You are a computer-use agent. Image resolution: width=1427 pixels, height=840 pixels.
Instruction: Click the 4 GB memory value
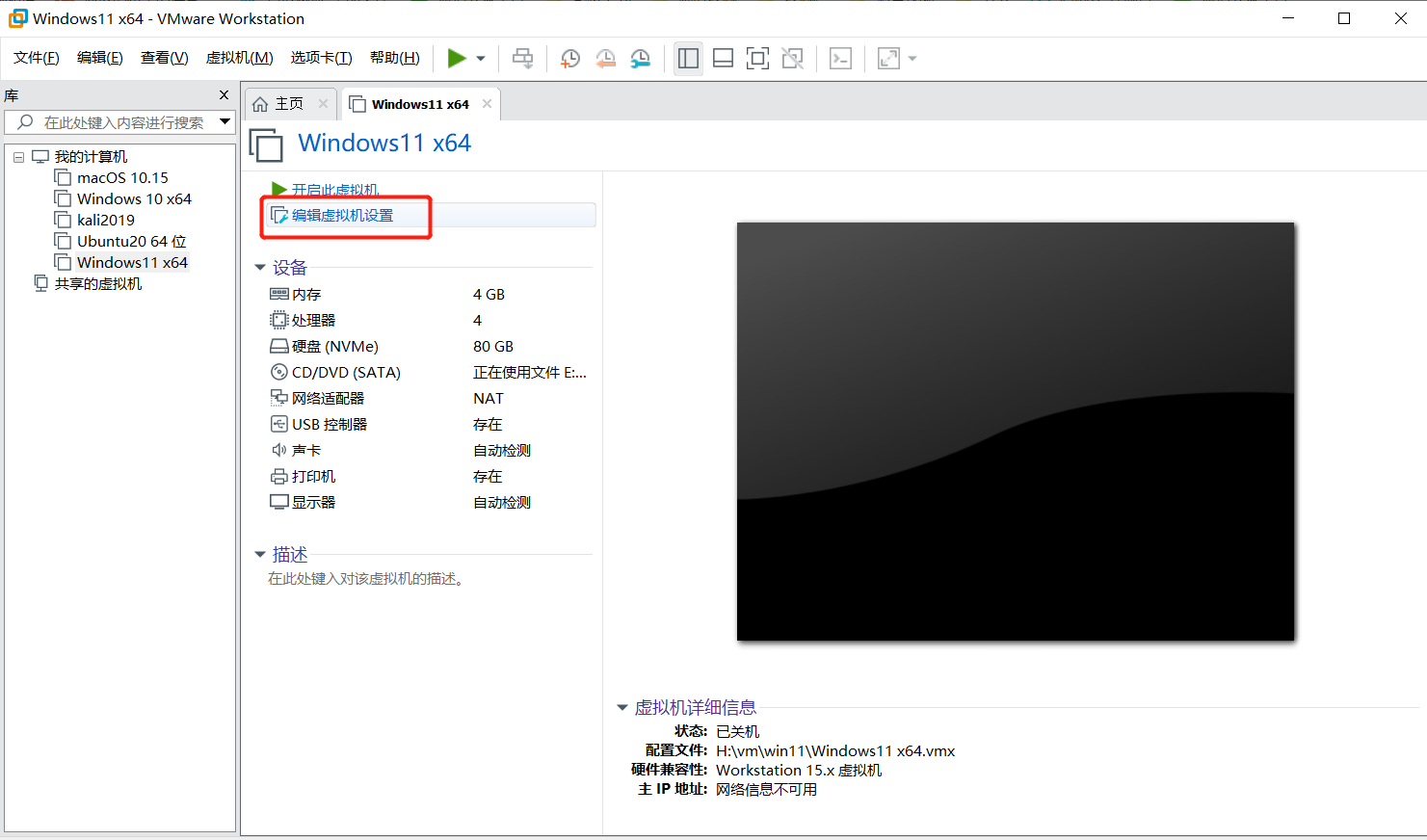click(x=489, y=294)
